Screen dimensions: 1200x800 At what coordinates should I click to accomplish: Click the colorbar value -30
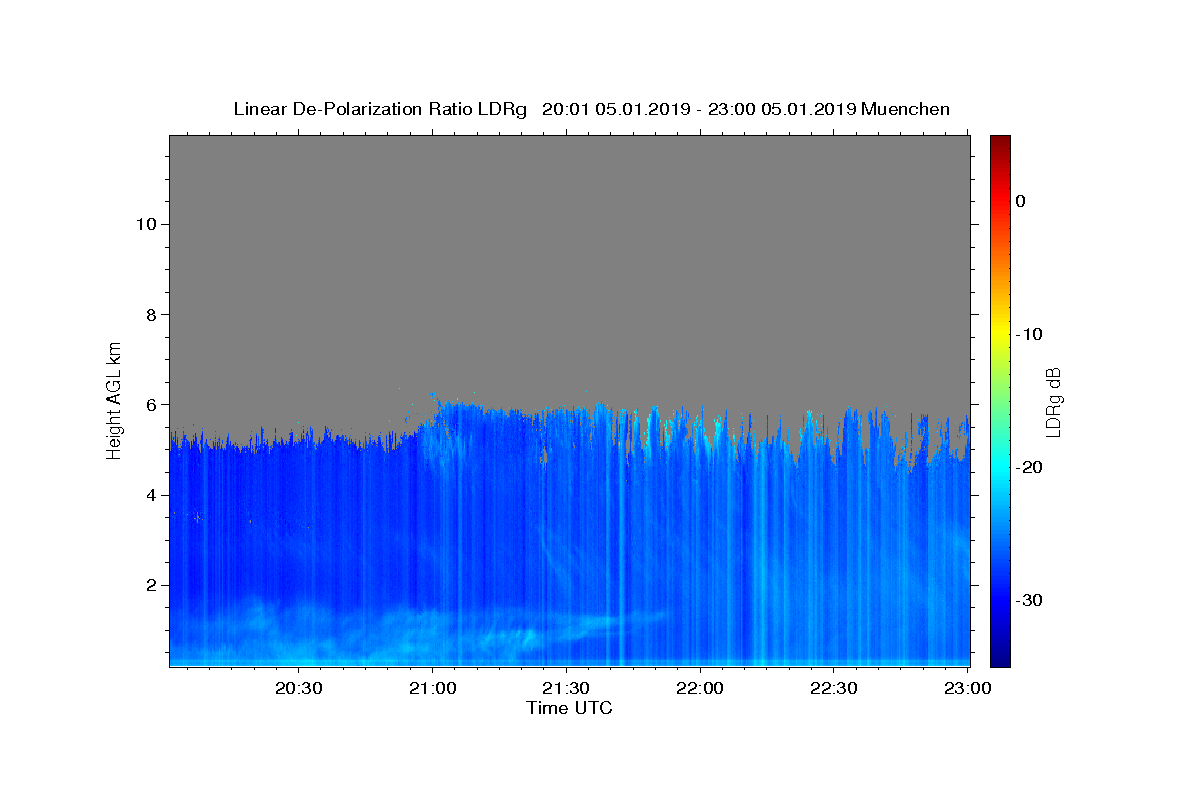pyautogui.click(x=1029, y=600)
